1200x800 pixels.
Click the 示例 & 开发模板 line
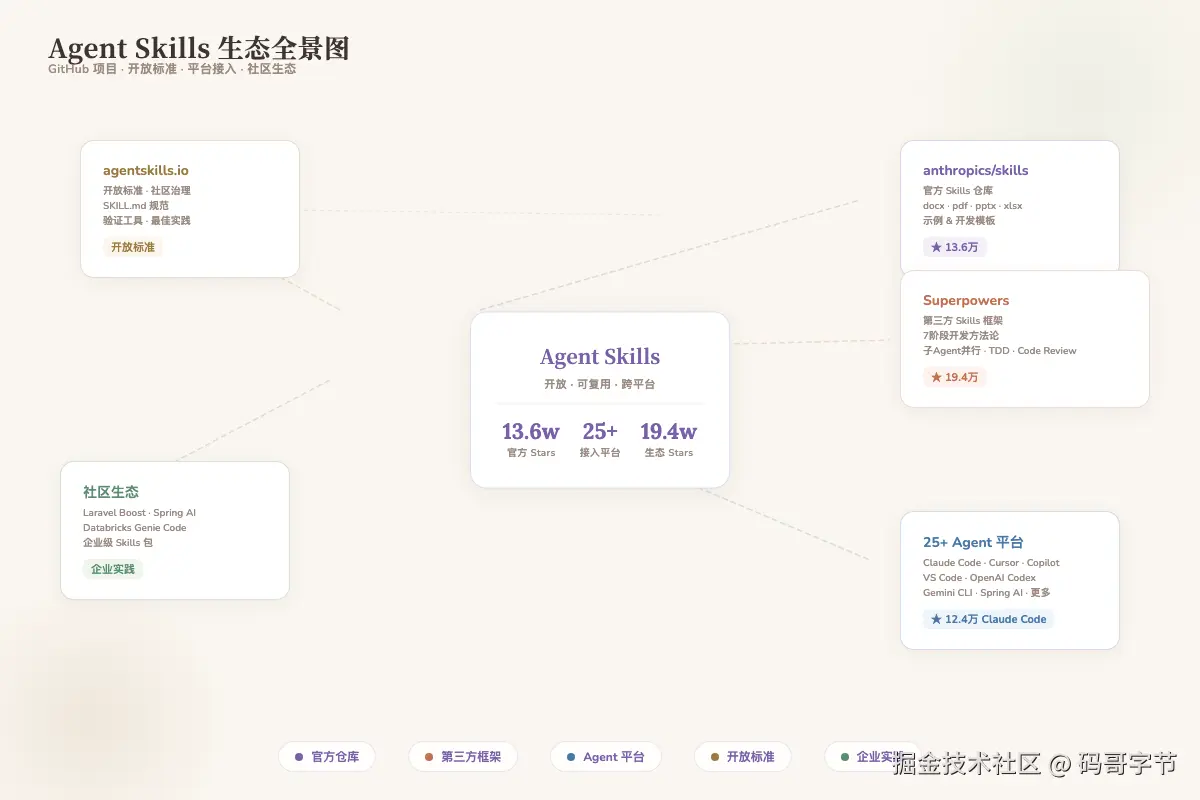point(959,221)
